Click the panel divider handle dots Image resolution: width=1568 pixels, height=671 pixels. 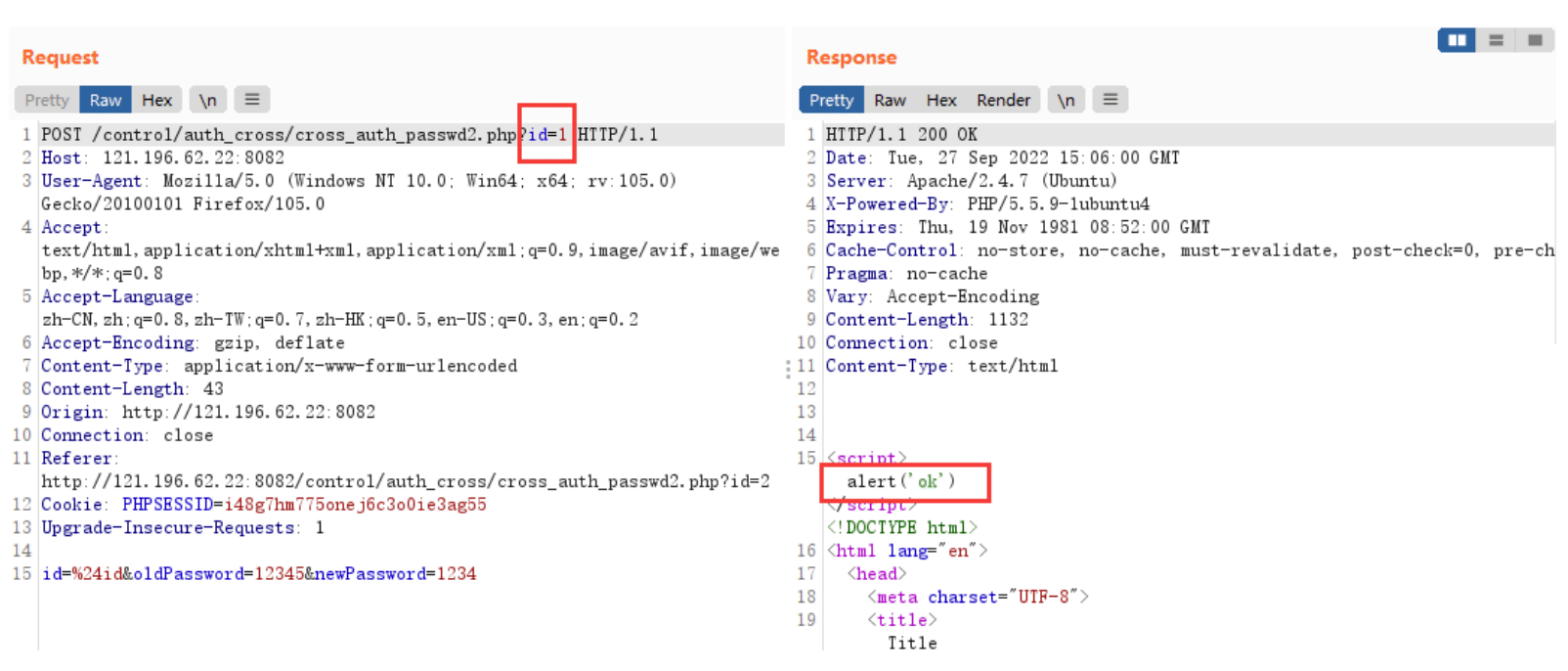[788, 369]
